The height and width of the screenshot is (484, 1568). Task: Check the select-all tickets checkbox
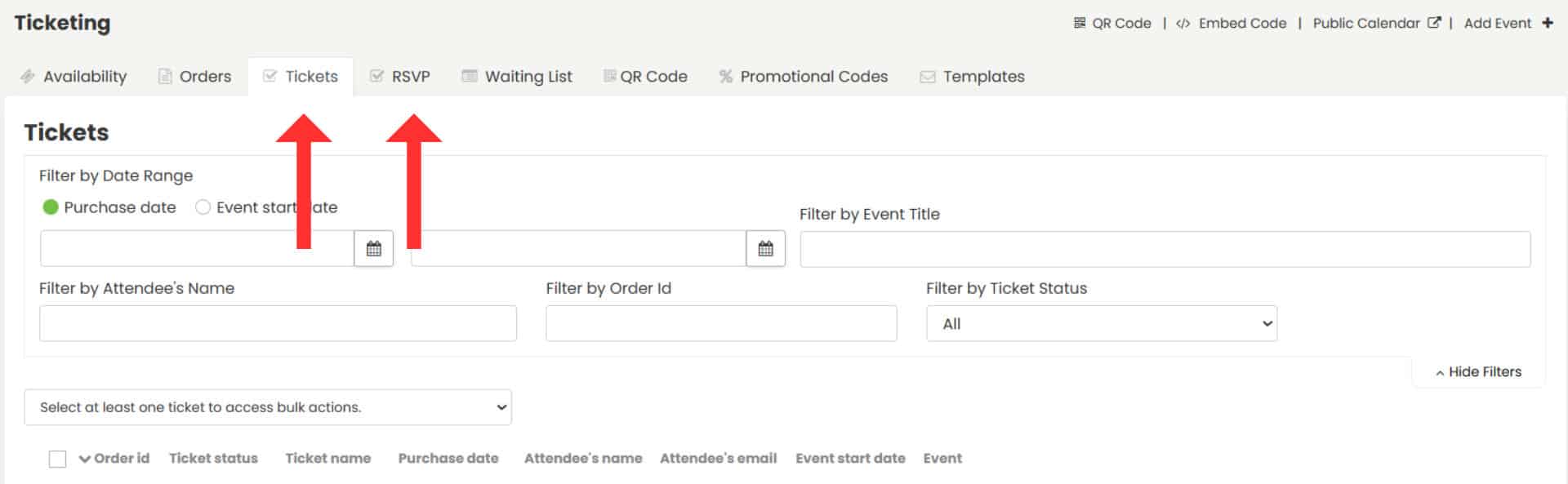(x=57, y=459)
